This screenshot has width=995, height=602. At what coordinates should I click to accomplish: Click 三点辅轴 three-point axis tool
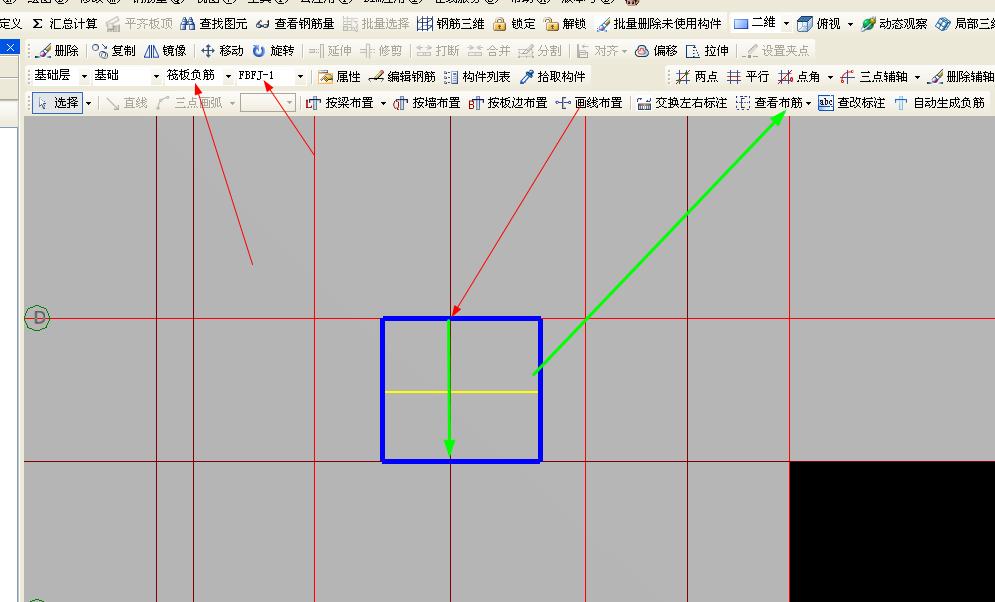tap(874, 77)
